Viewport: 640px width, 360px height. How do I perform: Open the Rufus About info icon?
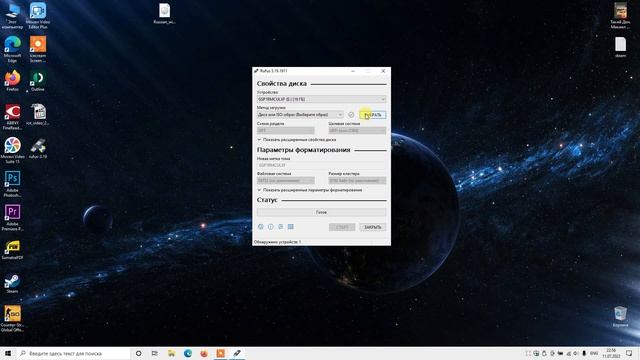point(271,227)
